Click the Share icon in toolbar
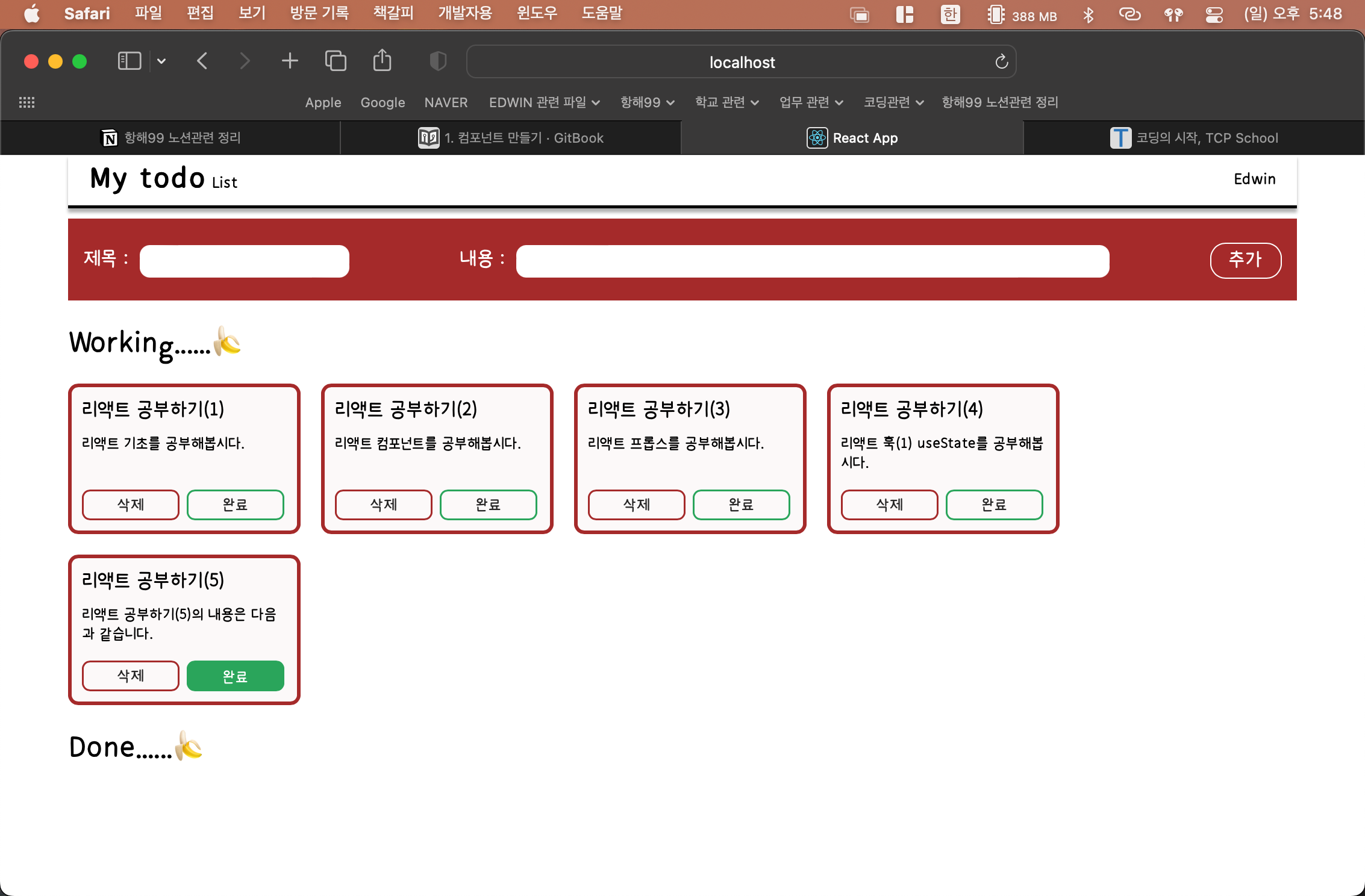The width and height of the screenshot is (1365, 896). click(x=382, y=61)
